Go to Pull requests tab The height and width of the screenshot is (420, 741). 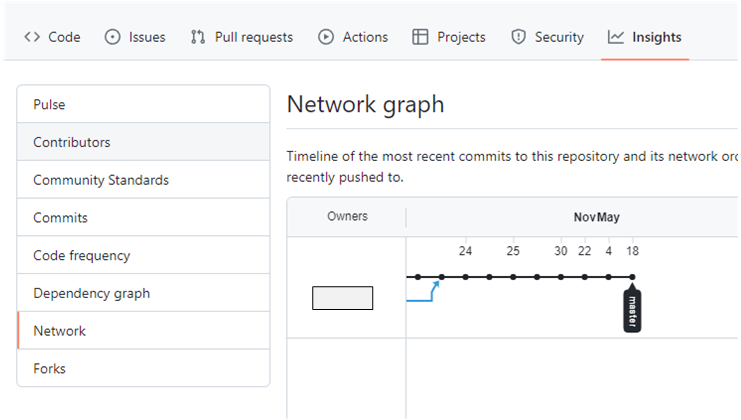[x=241, y=37]
